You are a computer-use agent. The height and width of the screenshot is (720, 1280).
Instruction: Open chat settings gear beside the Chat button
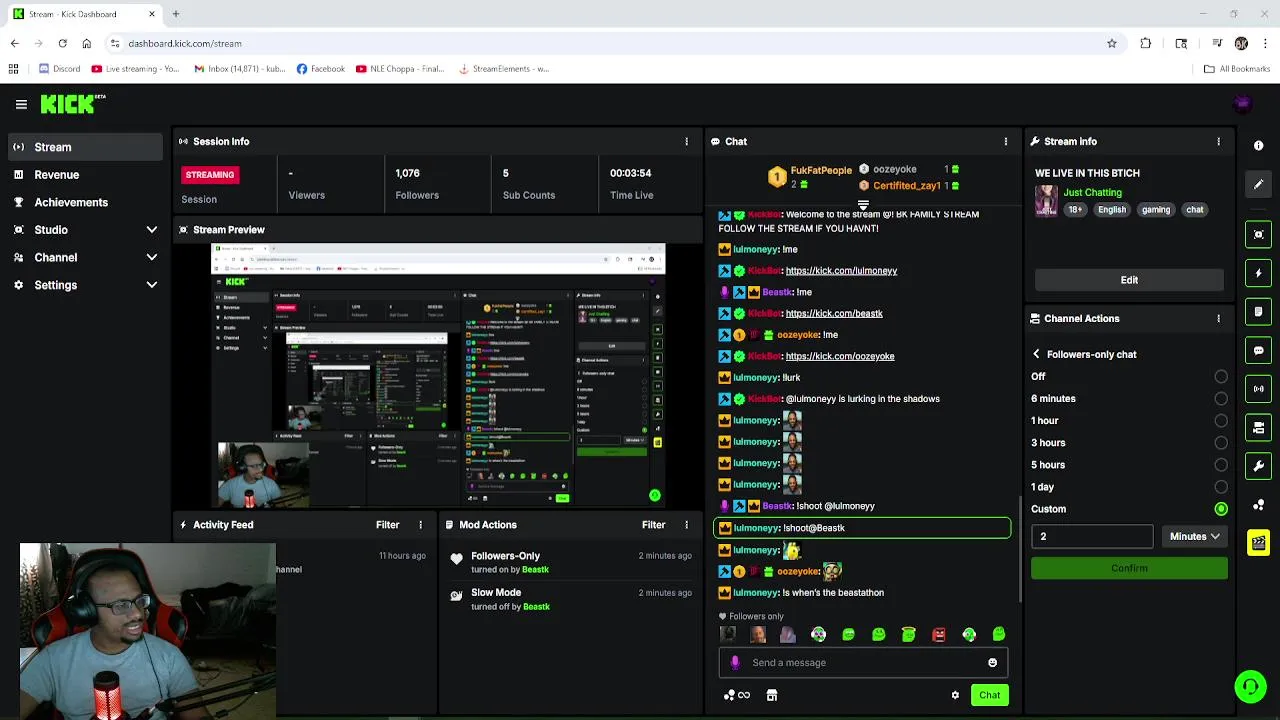[x=955, y=695]
